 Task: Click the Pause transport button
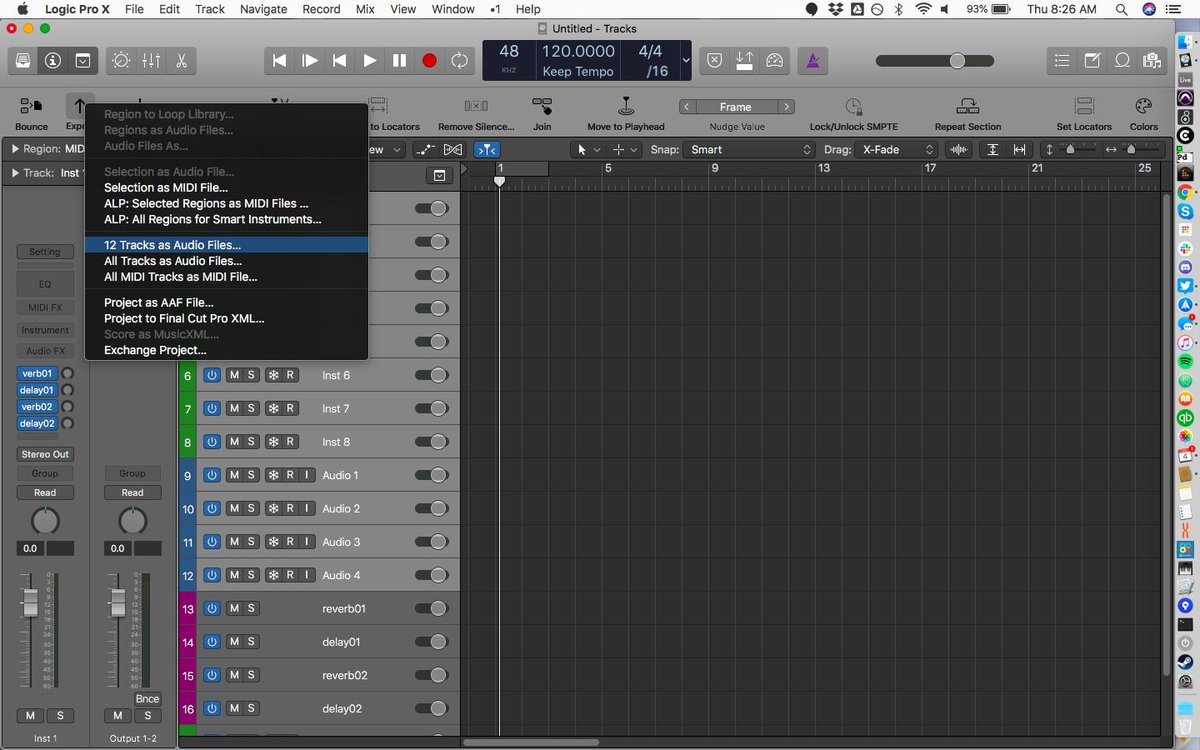[400, 60]
